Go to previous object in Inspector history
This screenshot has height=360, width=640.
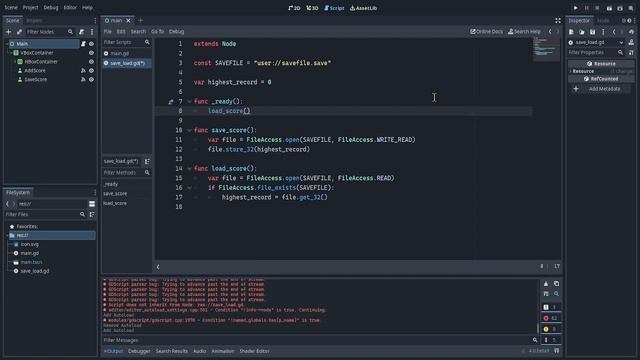click(x=614, y=32)
